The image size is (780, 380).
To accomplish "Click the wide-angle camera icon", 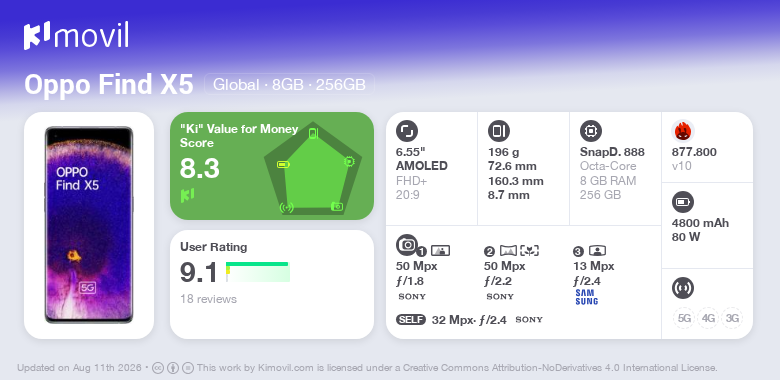I will (509, 251).
